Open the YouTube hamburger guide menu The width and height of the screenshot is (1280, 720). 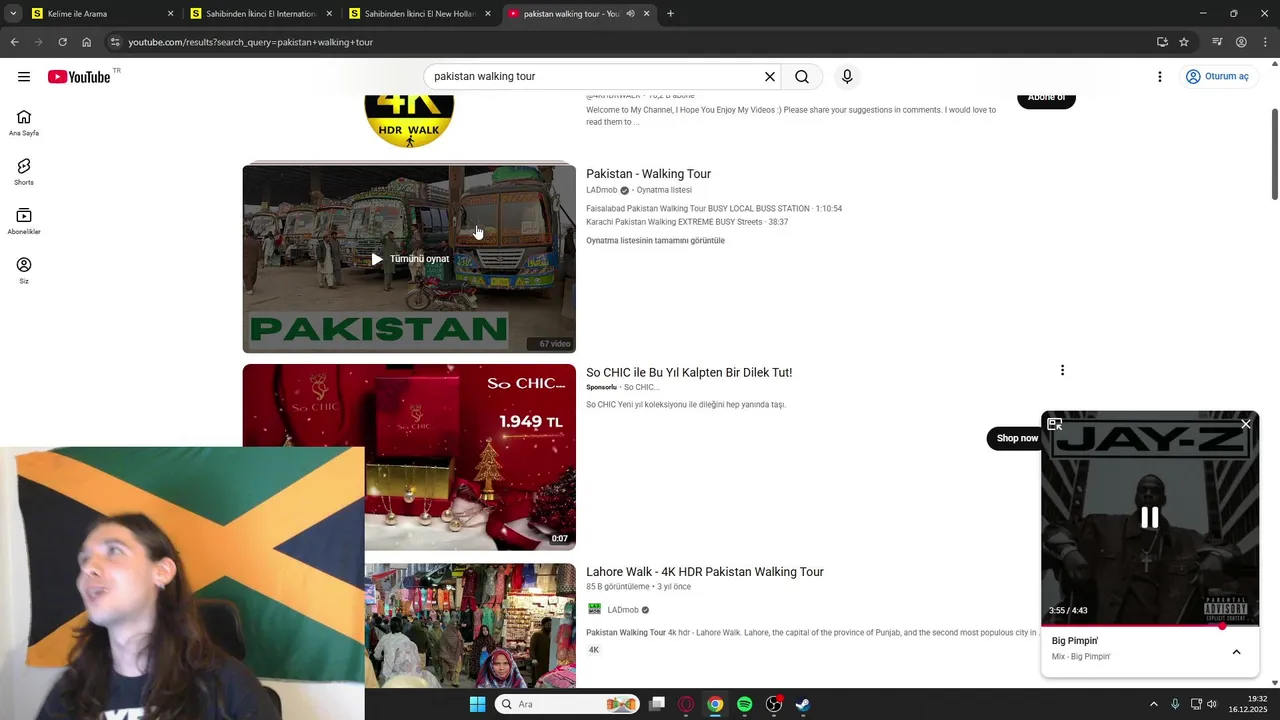point(24,77)
